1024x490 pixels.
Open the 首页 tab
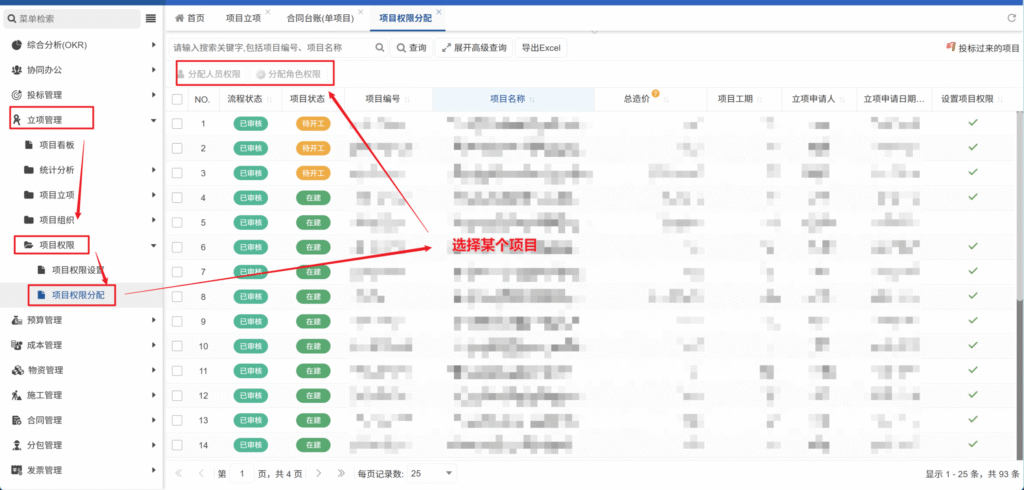189,18
